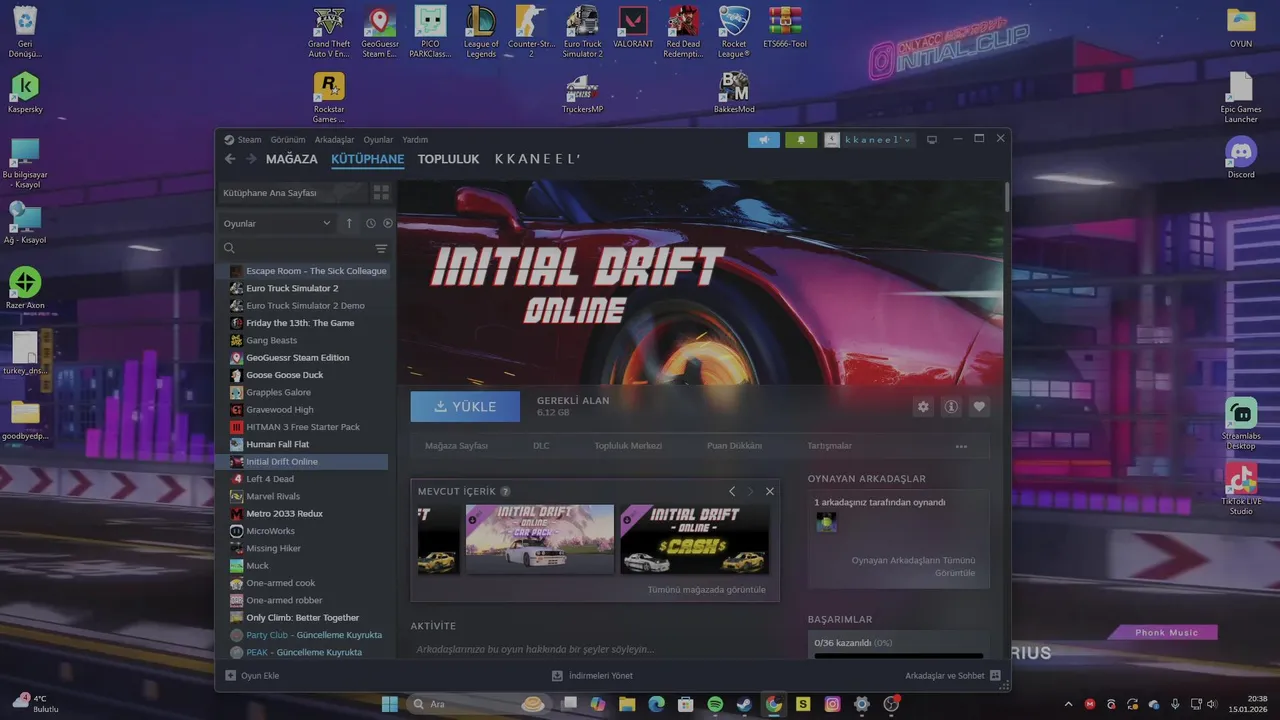Click the achievements progress bar

(x=899, y=656)
